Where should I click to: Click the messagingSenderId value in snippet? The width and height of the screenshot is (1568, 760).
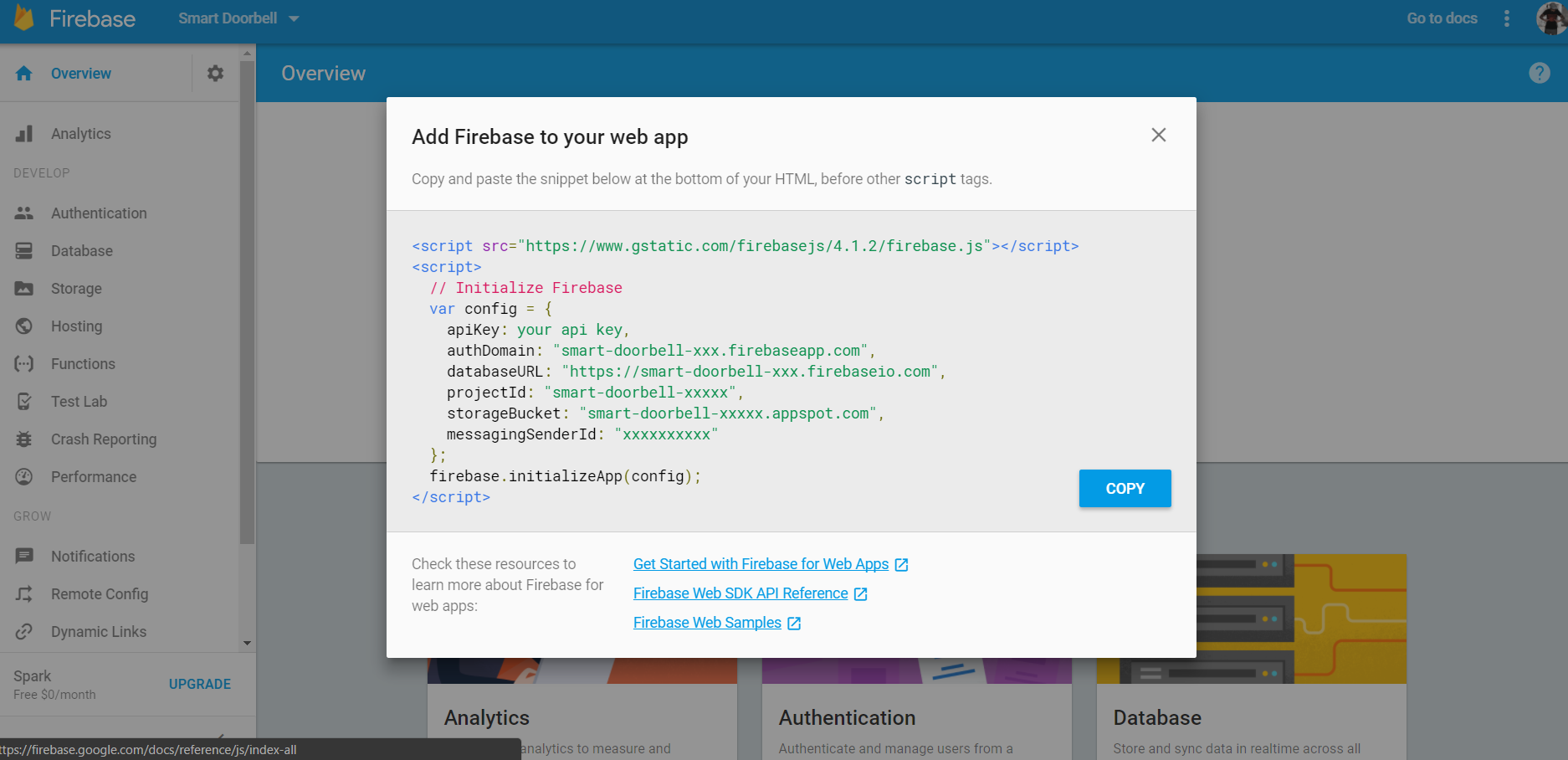(666, 434)
